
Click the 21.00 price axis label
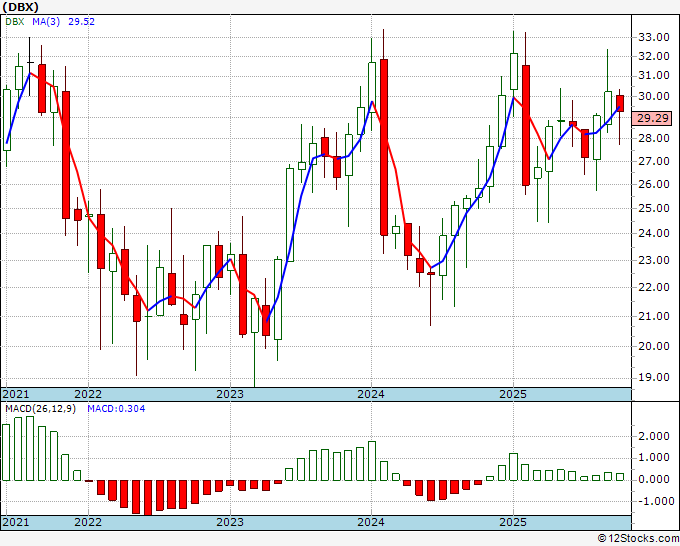pyautogui.click(x=654, y=317)
